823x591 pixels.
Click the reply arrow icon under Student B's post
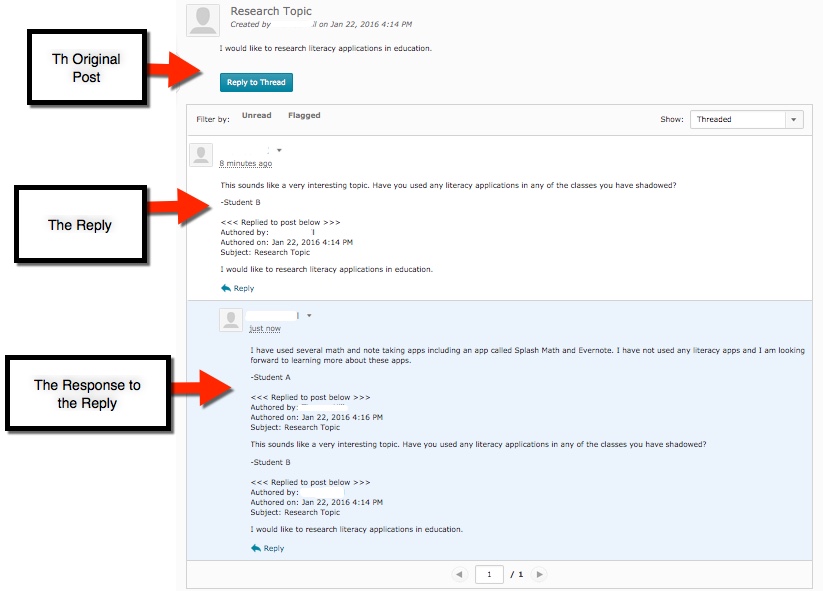226,288
